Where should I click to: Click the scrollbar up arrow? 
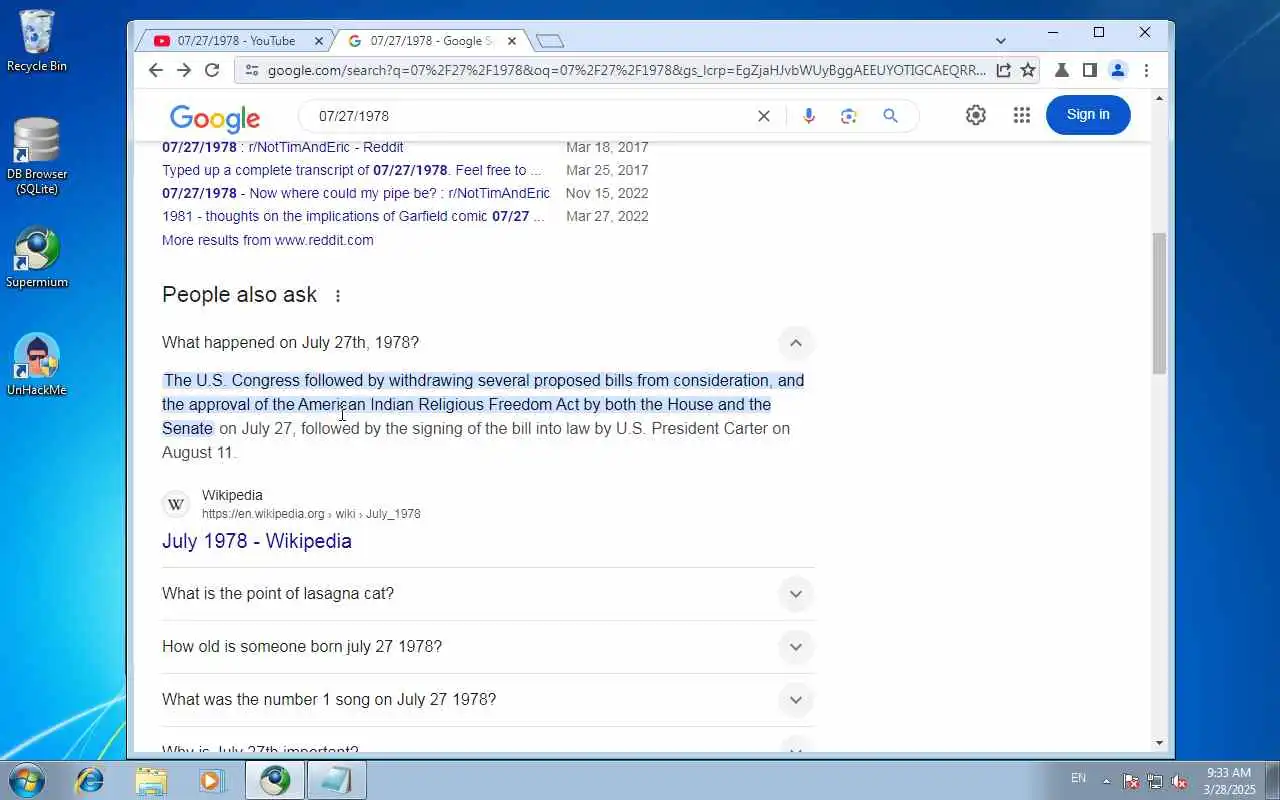point(1160,98)
